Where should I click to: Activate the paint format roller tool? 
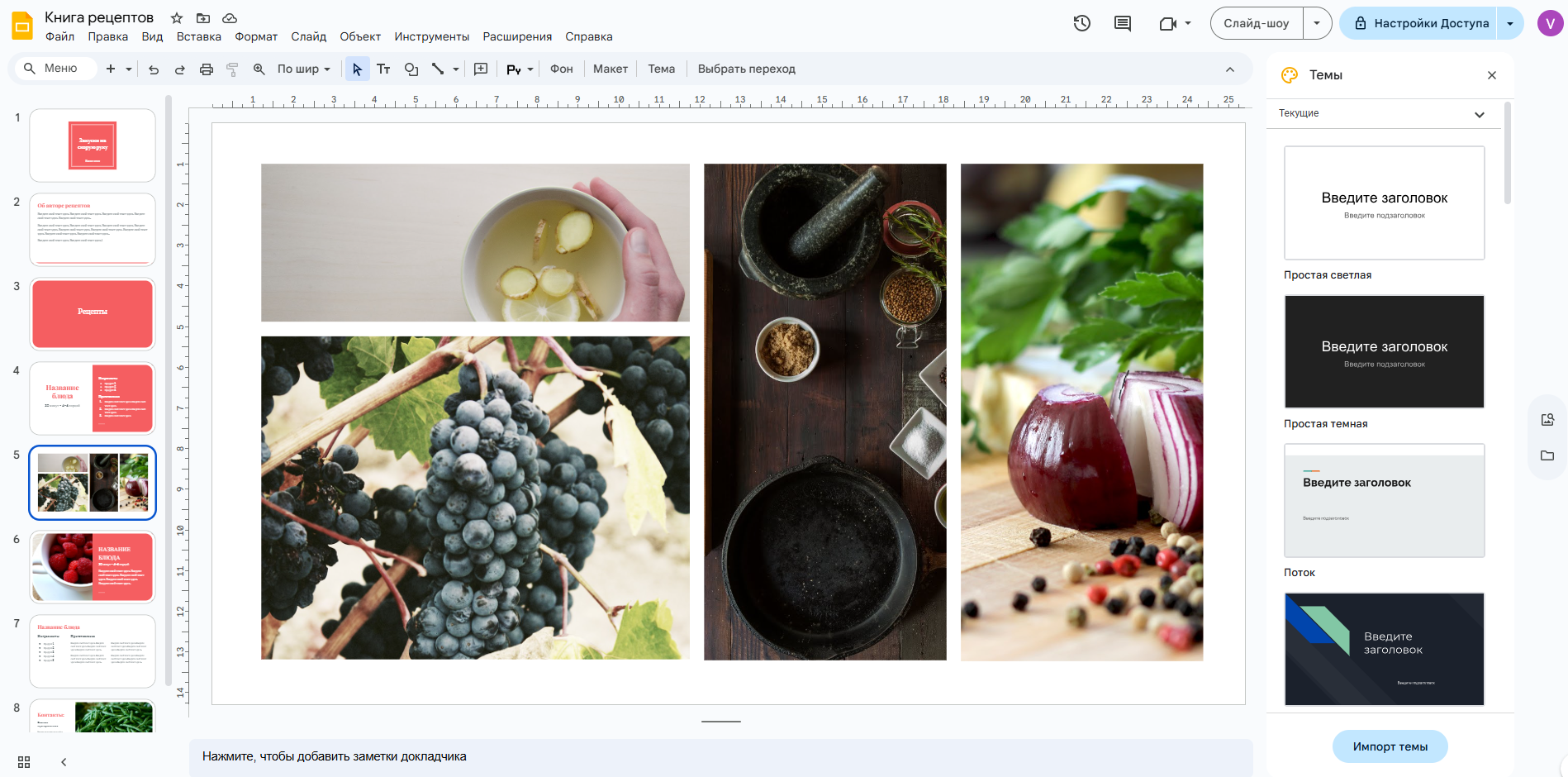click(232, 69)
